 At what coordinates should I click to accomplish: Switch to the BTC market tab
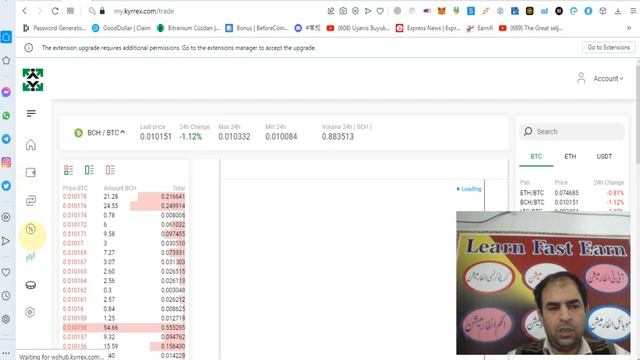click(x=536, y=157)
